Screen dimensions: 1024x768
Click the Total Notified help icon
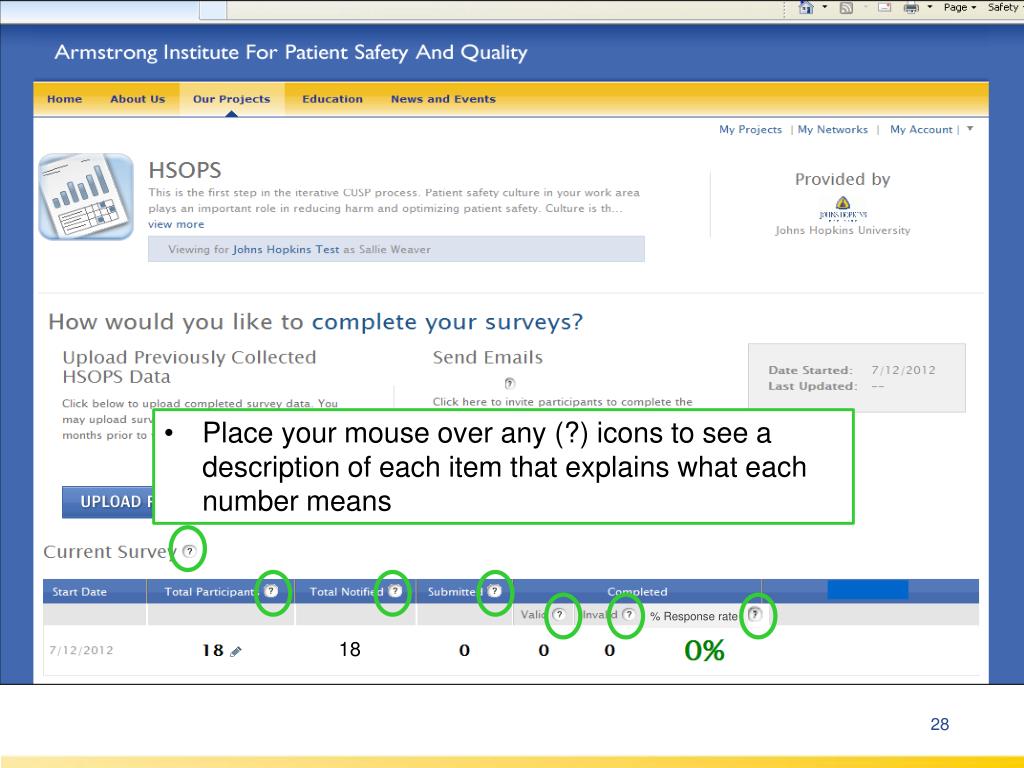395,590
